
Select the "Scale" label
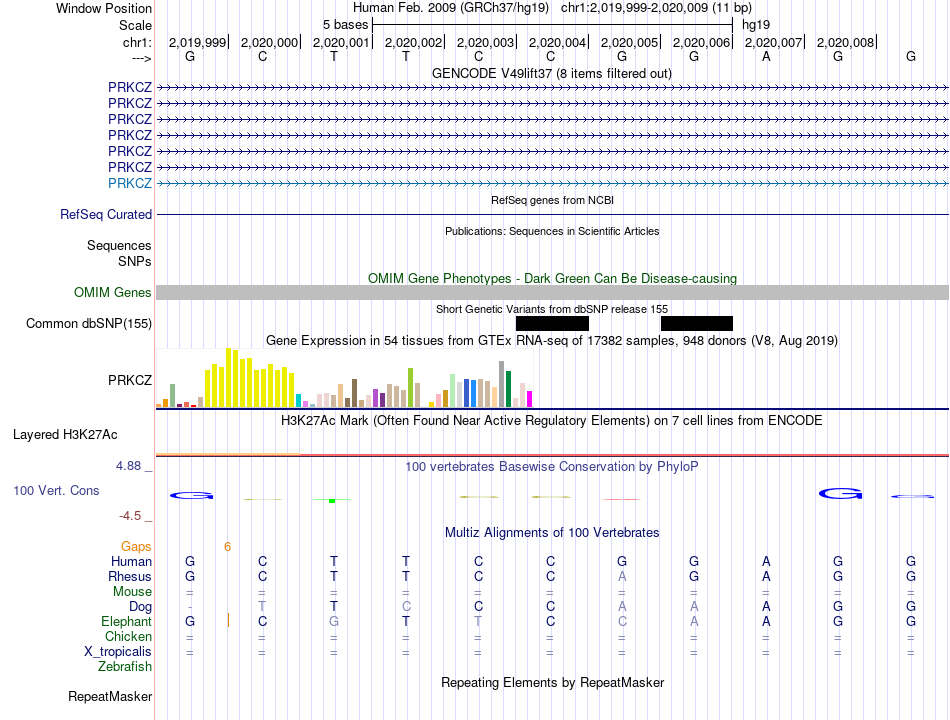[135, 25]
